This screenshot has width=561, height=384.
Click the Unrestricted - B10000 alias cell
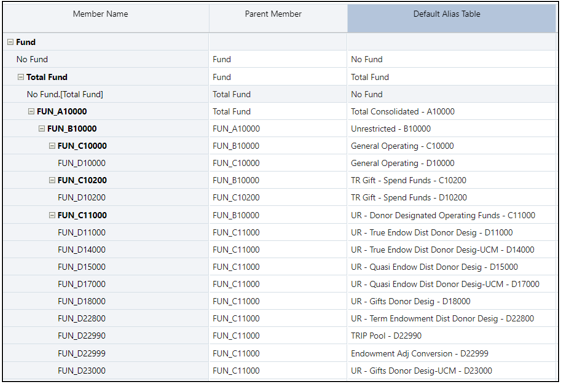[x=452, y=129]
